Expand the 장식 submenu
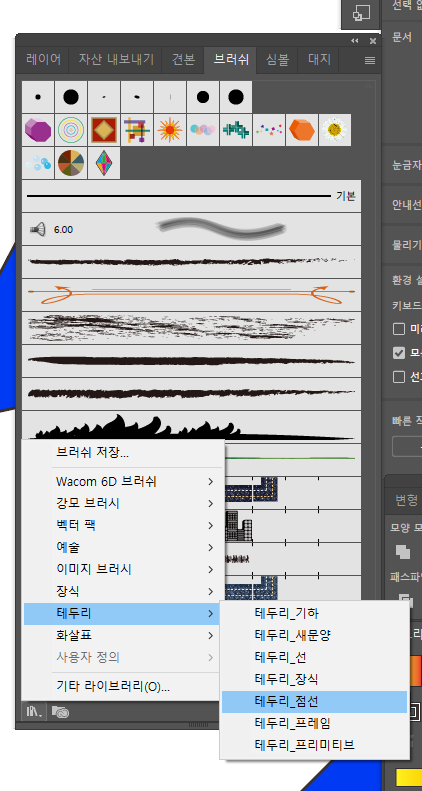Viewport: 422px width, 791px height. [x=122, y=591]
